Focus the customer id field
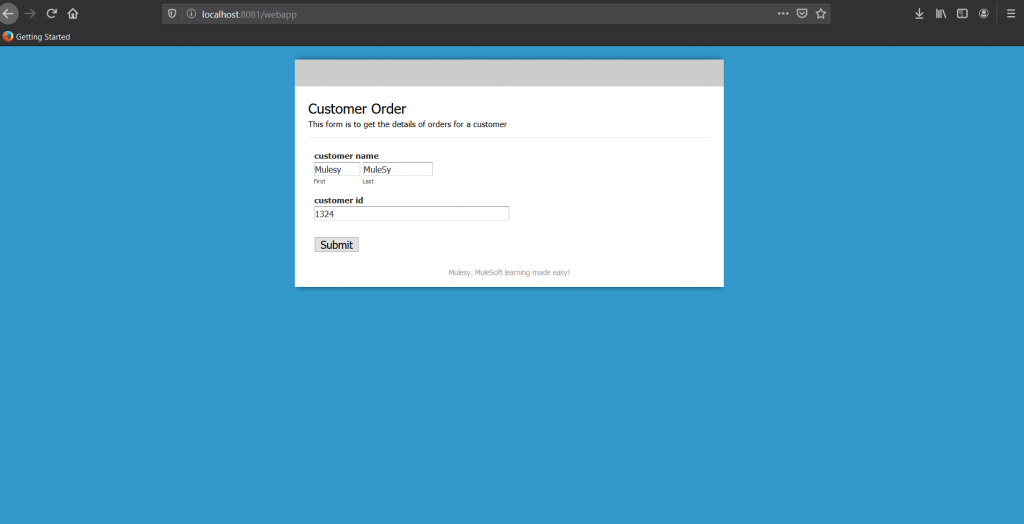This screenshot has height=524, width=1024. [411, 214]
